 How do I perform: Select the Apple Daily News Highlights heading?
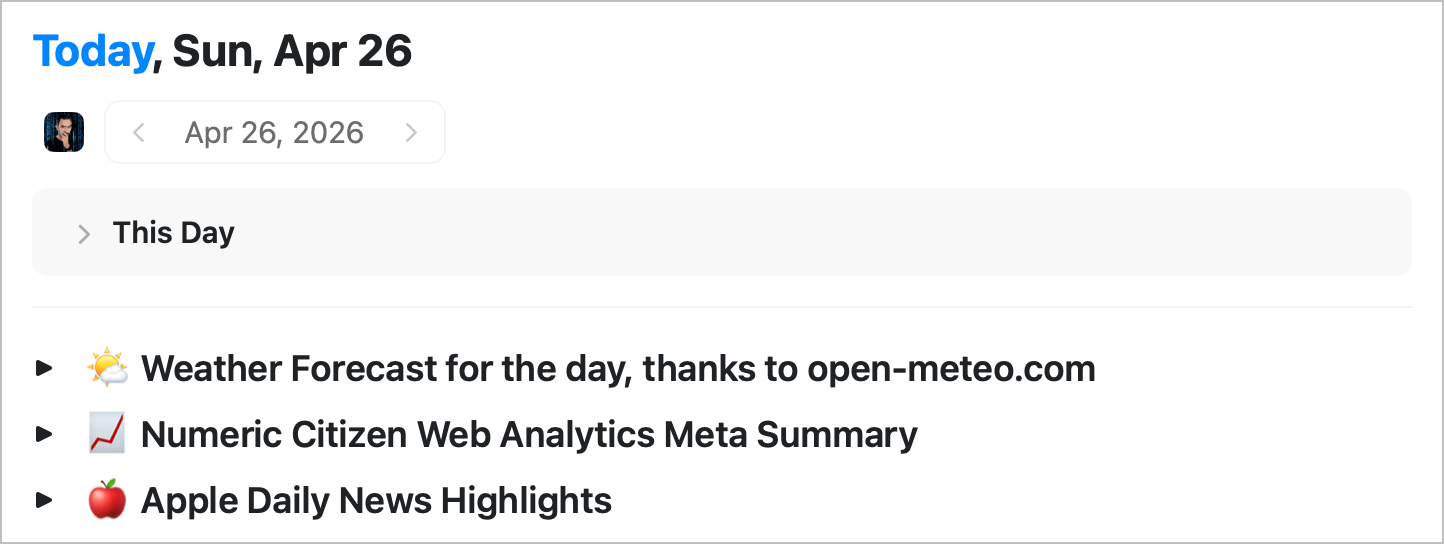[x=376, y=500]
